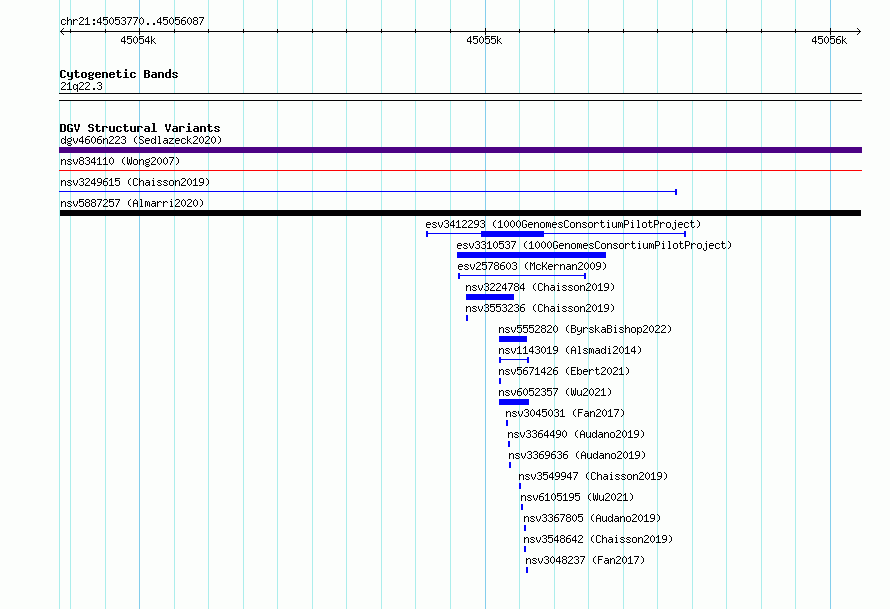The height and width of the screenshot is (609, 890).
Task: Open variant nsv3548642 (Chaisson2019) label
Action: (598, 539)
